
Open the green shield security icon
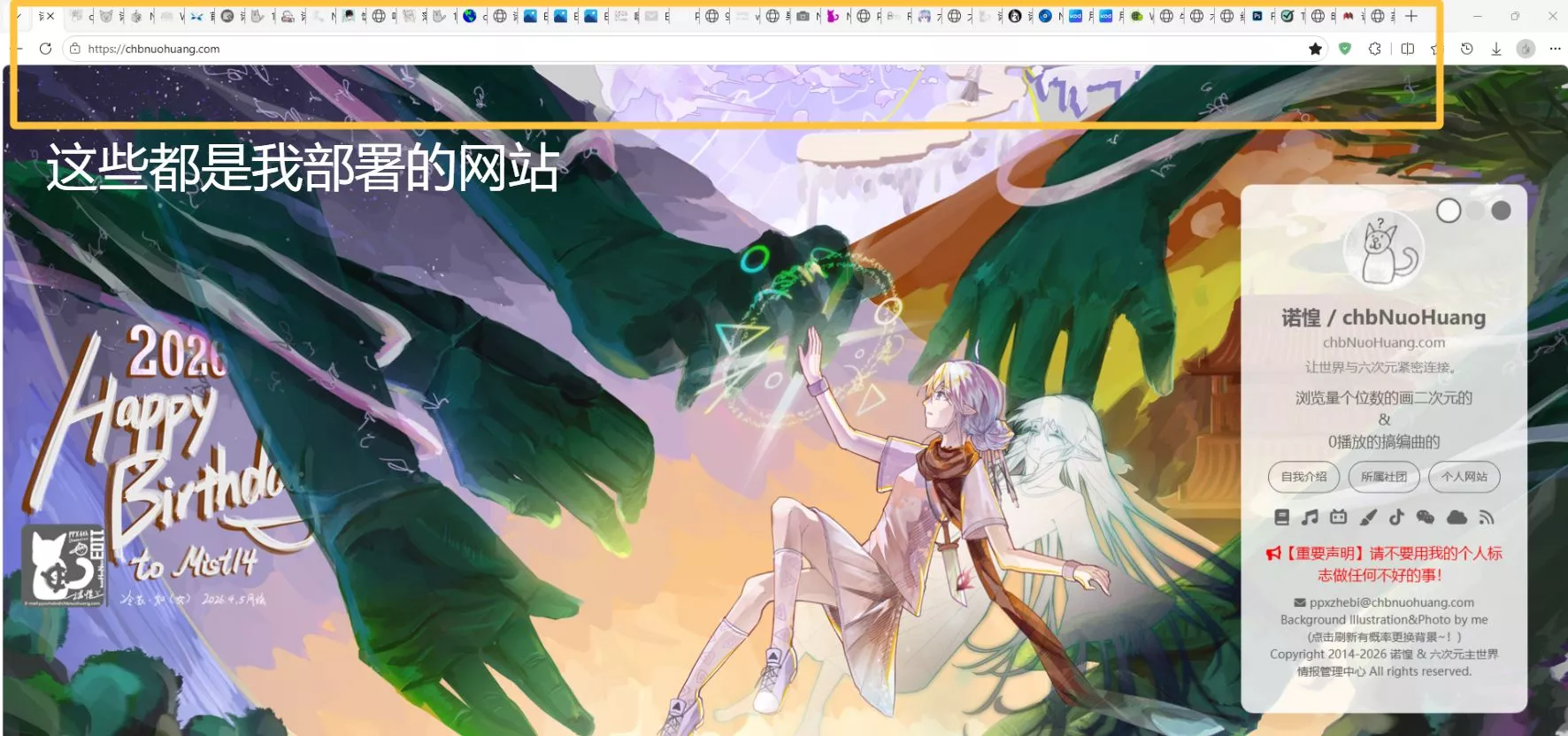click(1345, 49)
